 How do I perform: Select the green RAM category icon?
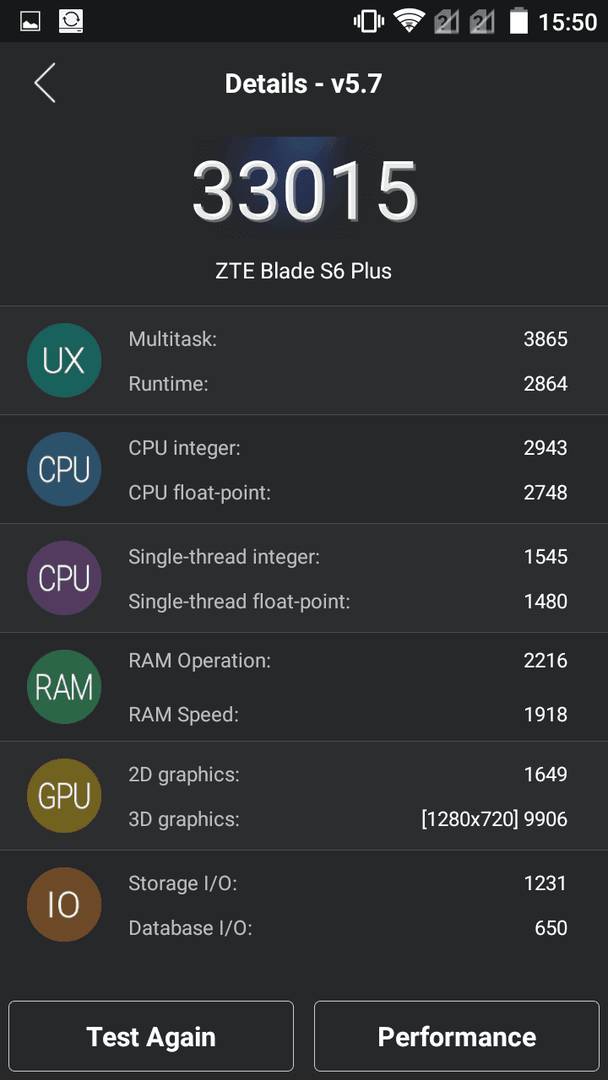[x=64, y=687]
